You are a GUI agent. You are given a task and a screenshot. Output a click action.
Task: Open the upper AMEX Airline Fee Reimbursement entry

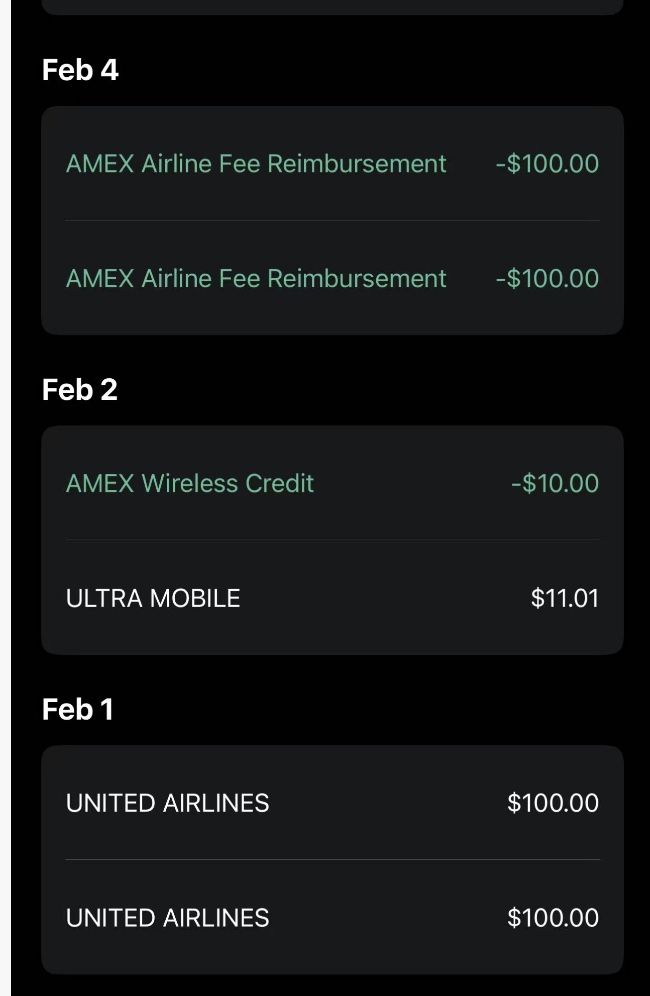(256, 164)
